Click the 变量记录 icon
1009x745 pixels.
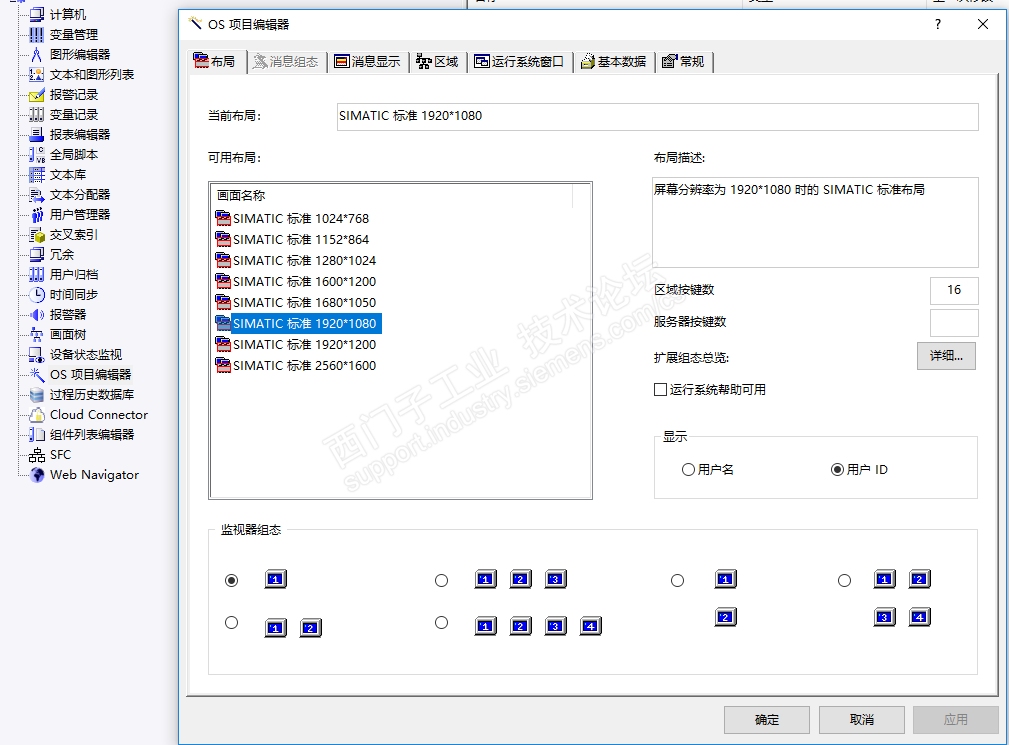tap(37, 115)
